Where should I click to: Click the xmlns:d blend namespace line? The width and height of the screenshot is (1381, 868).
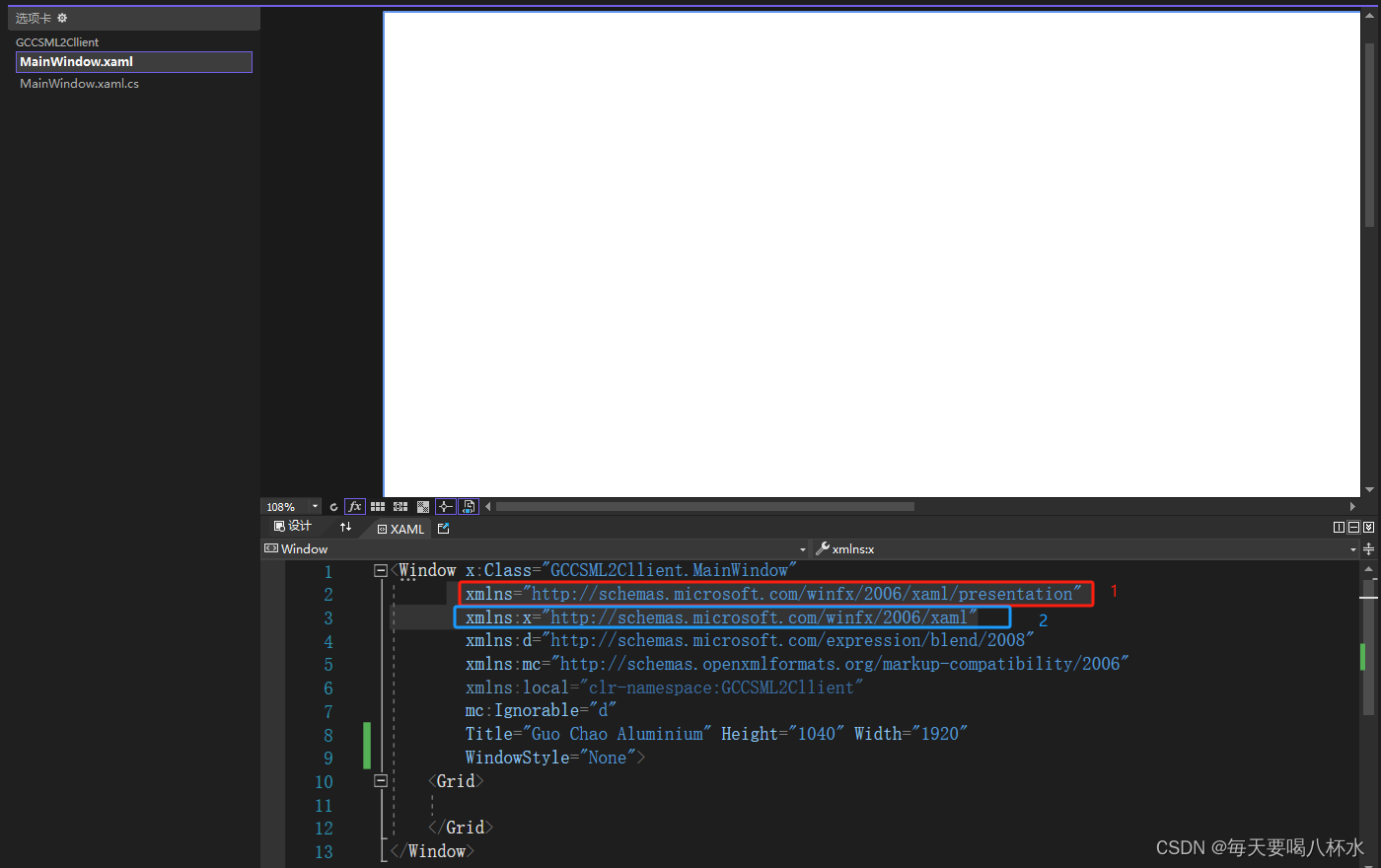750,641
